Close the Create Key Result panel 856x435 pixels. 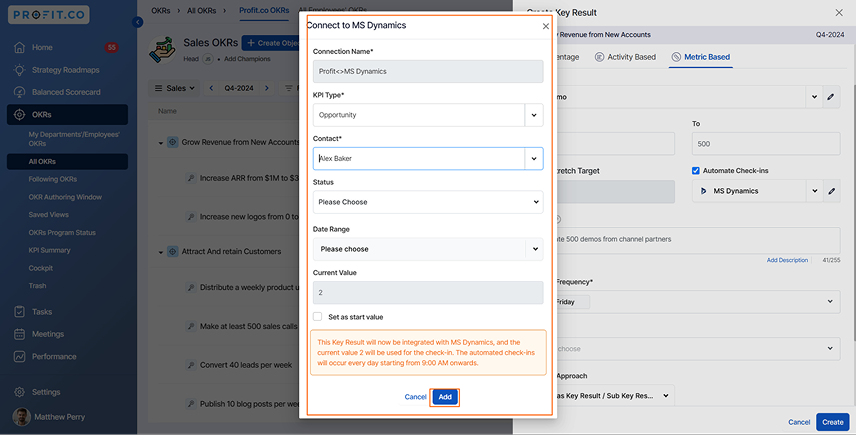coord(839,13)
